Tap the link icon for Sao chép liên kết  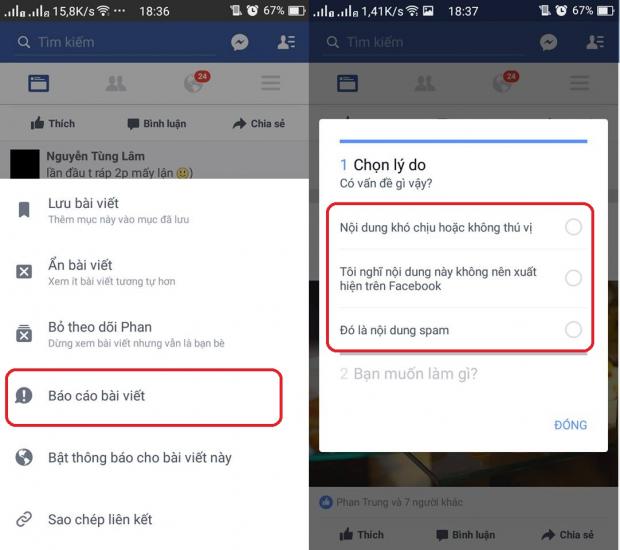[24, 519]
